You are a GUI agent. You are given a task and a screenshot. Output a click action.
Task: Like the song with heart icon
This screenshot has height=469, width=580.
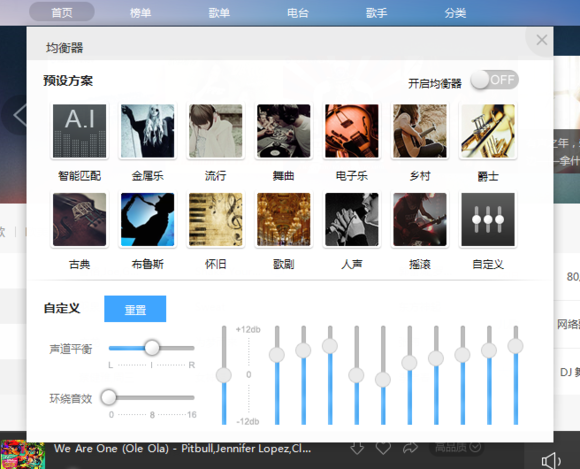click(383, 448)
